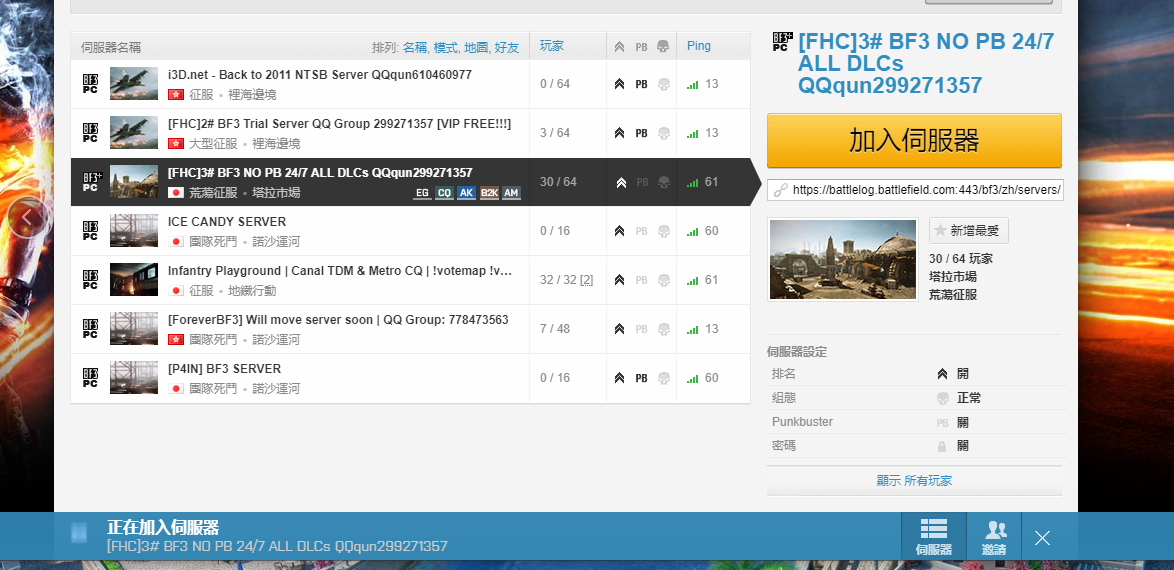Click the 32 / 32 [2] player count
1174x570 pixels.
point(567,280)
